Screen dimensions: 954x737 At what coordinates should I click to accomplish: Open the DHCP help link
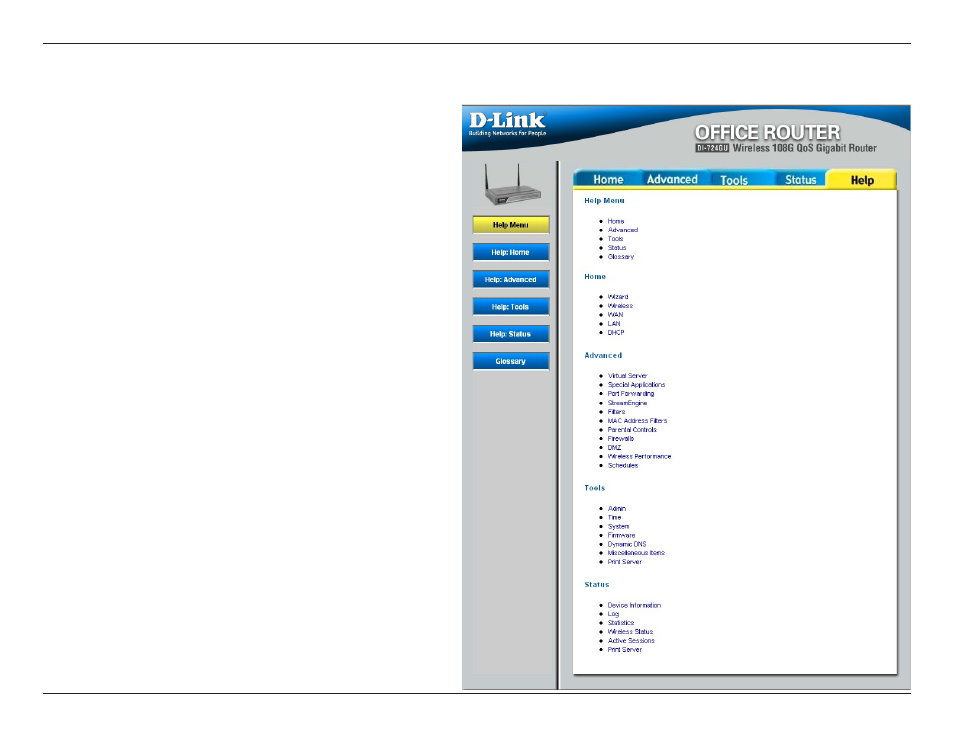pyautogui.click(x=616, y=332)
